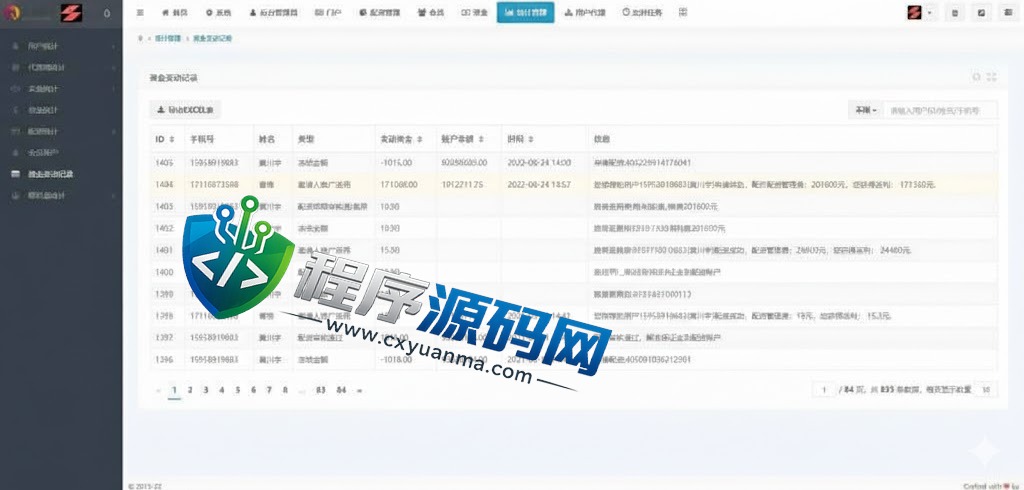This screenshot has width=1024, height=490.
Task: Open the 不限 filter dropdown
Action: click(x=866, y=110)
